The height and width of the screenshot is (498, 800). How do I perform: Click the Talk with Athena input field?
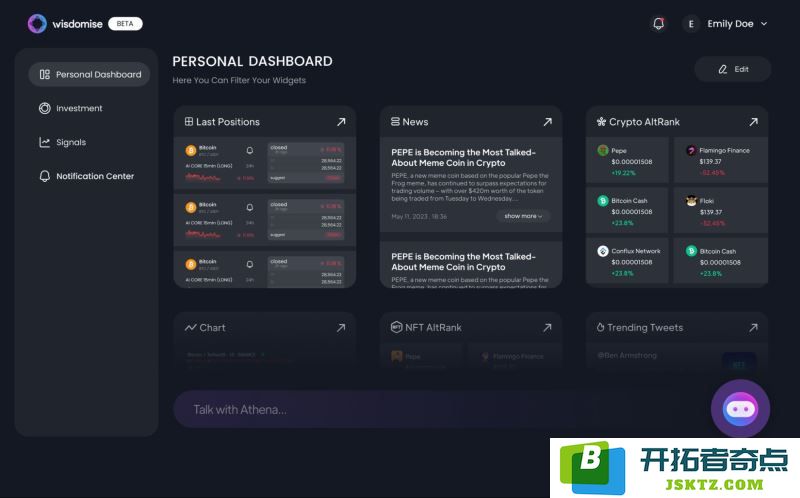(439, 409)
